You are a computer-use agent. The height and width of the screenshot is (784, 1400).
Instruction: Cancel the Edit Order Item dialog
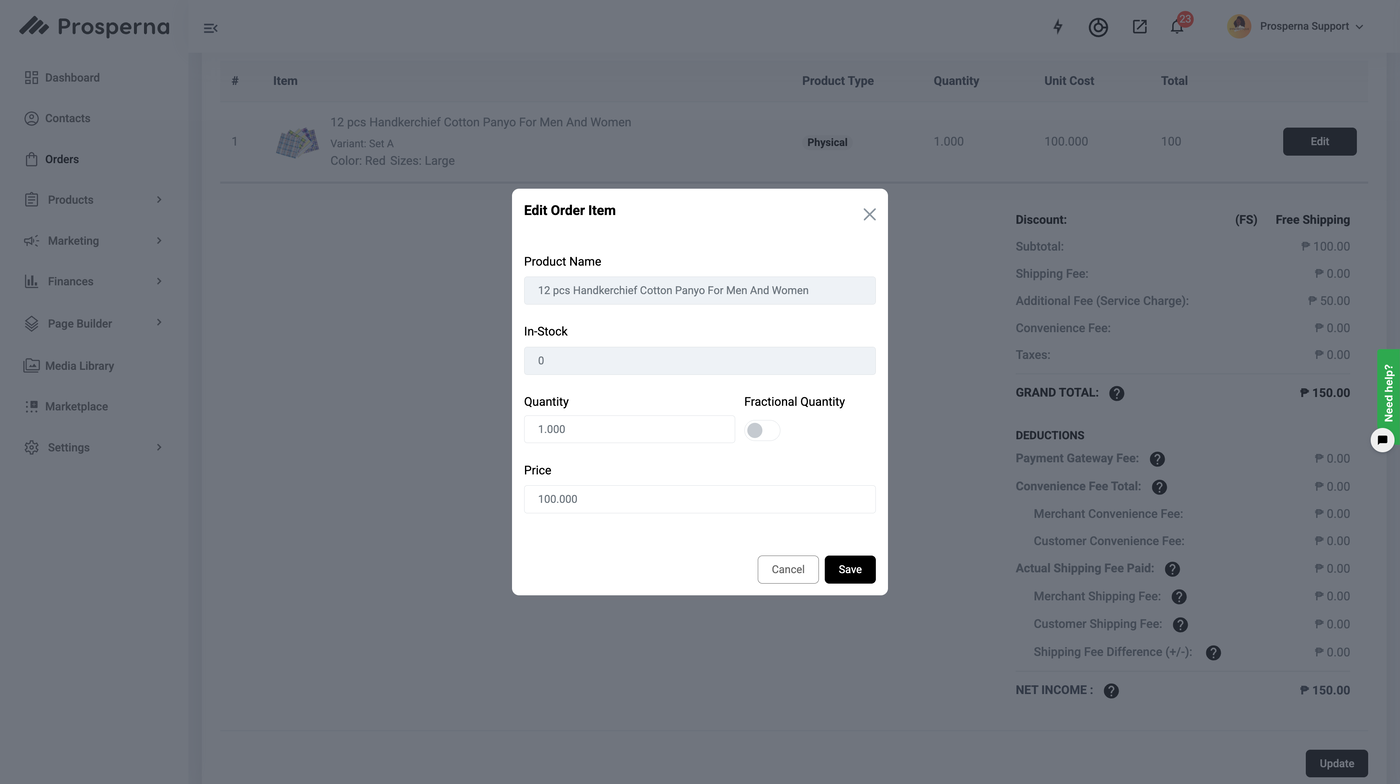click(788, 569)
